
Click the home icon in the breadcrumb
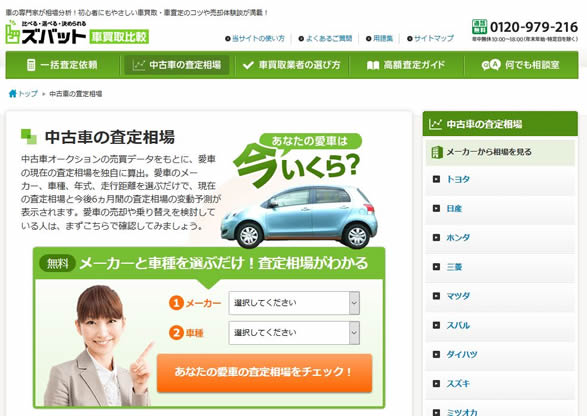(x=13, y=93)
